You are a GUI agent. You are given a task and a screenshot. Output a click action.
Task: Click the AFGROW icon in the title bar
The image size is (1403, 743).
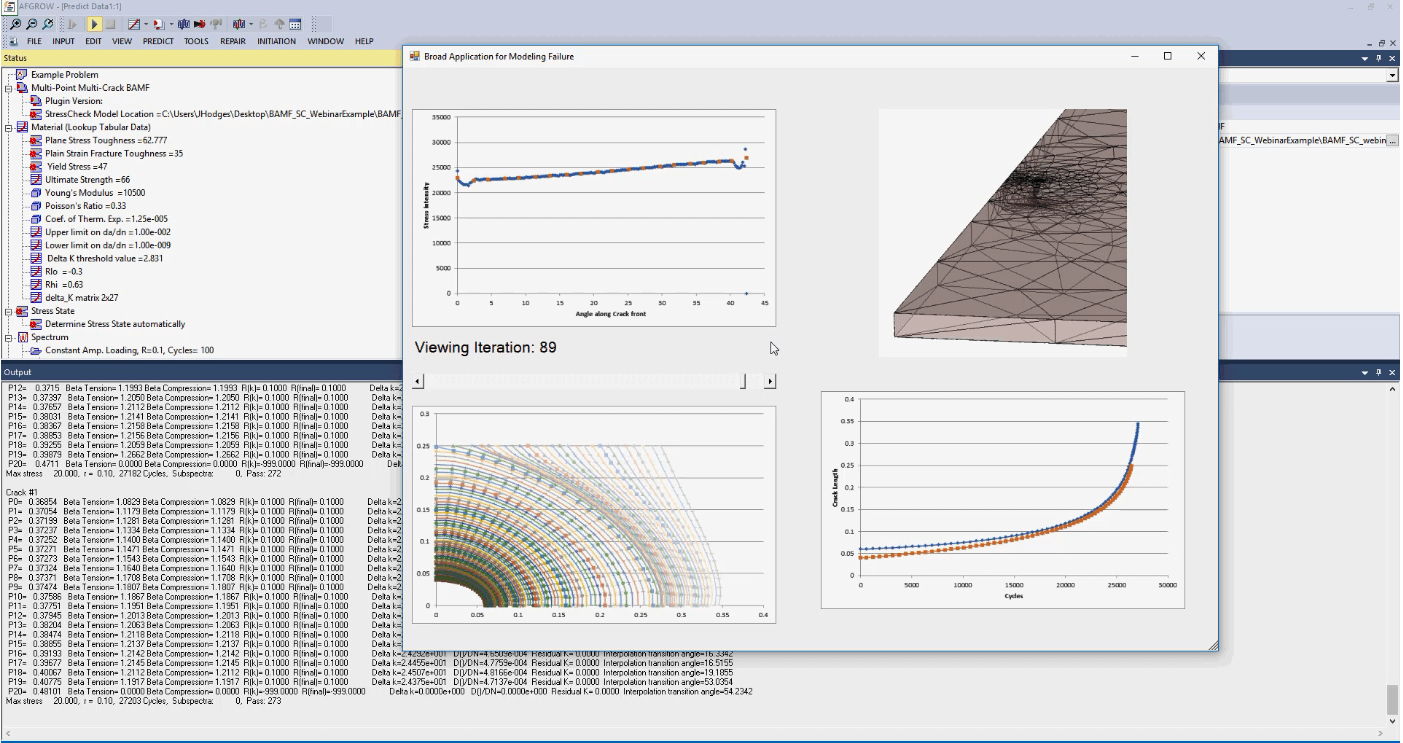click(x=9, y=6)
